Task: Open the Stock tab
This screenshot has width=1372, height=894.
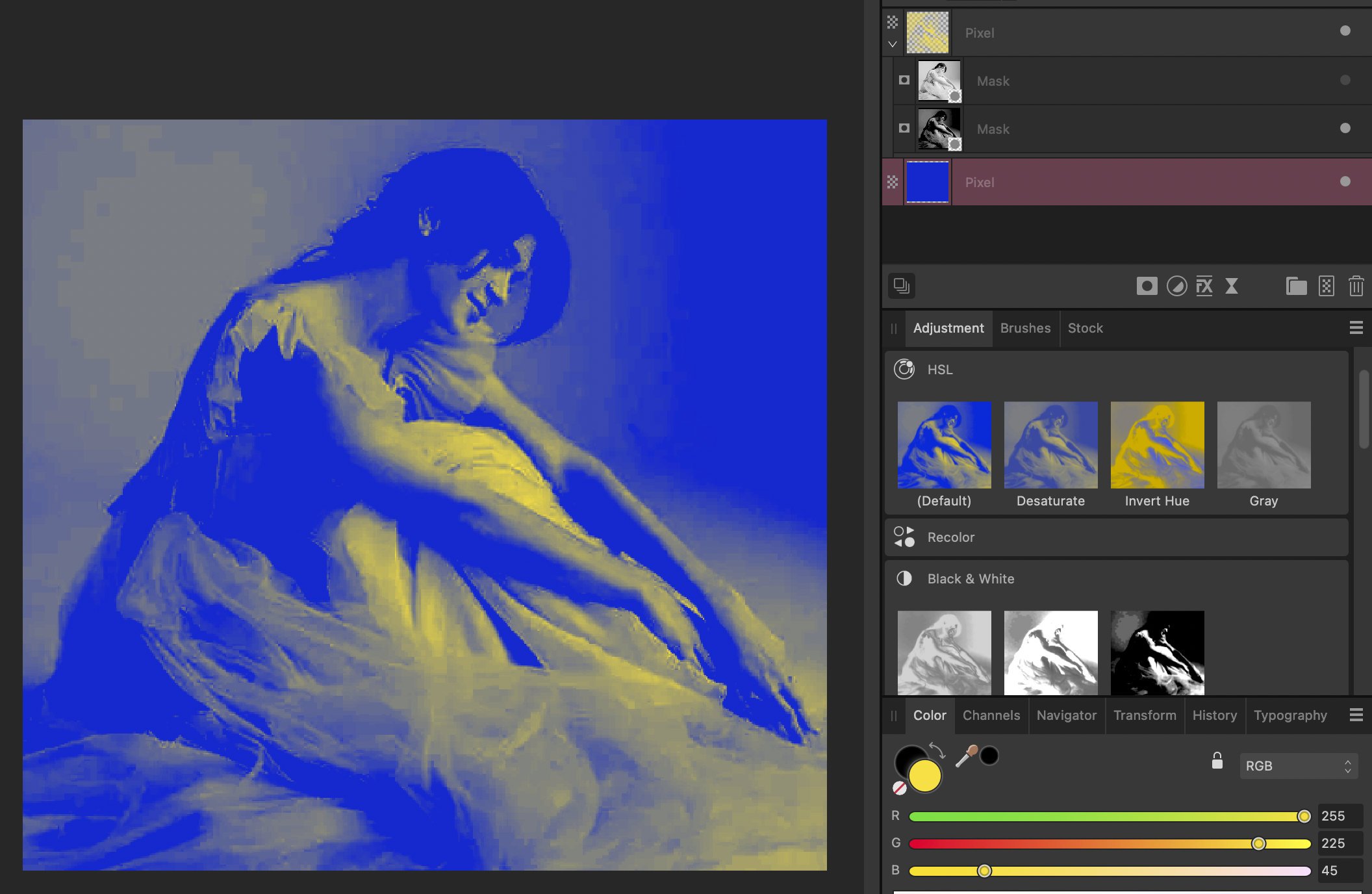Action: (x=1086, y=328)
